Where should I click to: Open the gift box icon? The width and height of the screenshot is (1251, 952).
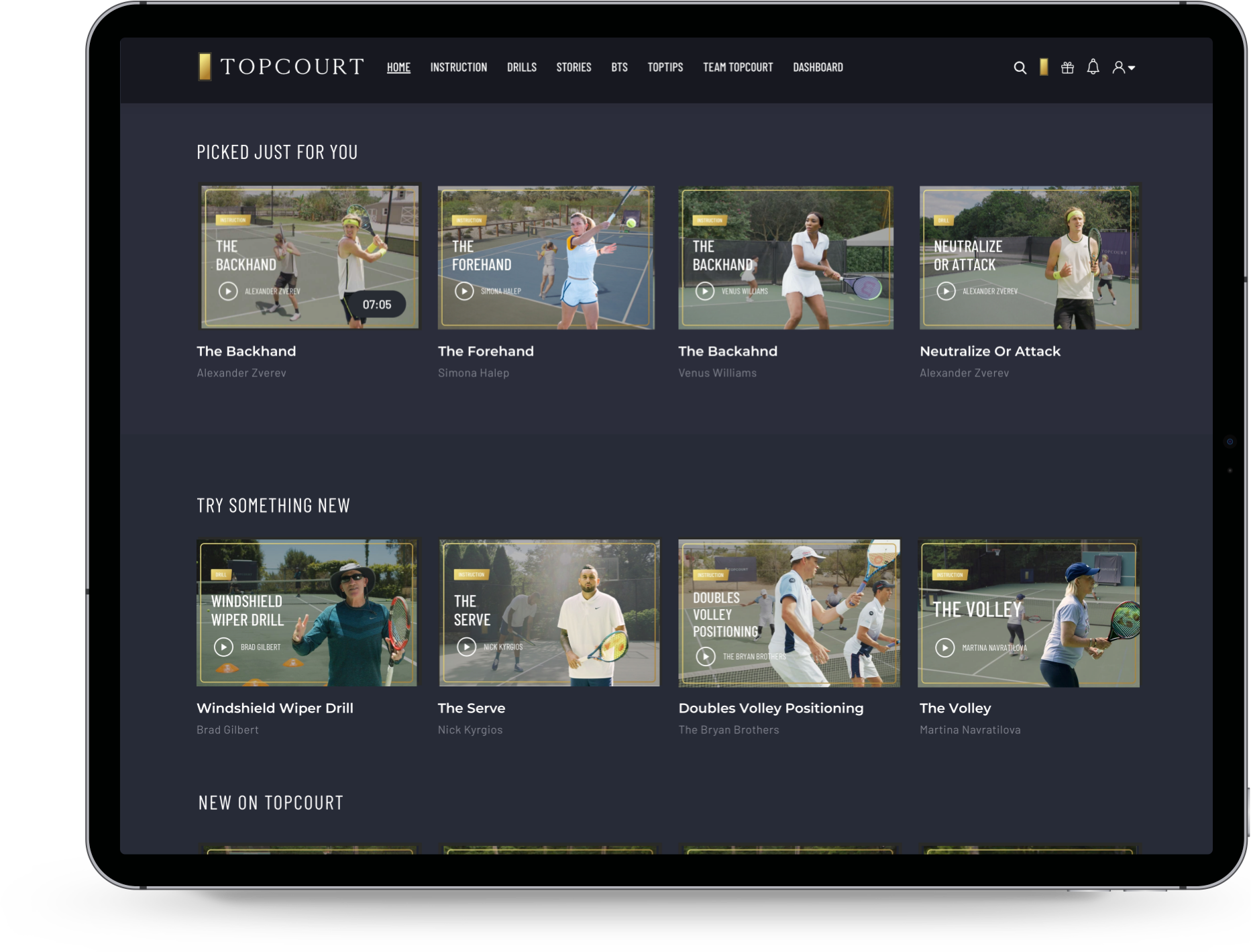pos(1067,68)
